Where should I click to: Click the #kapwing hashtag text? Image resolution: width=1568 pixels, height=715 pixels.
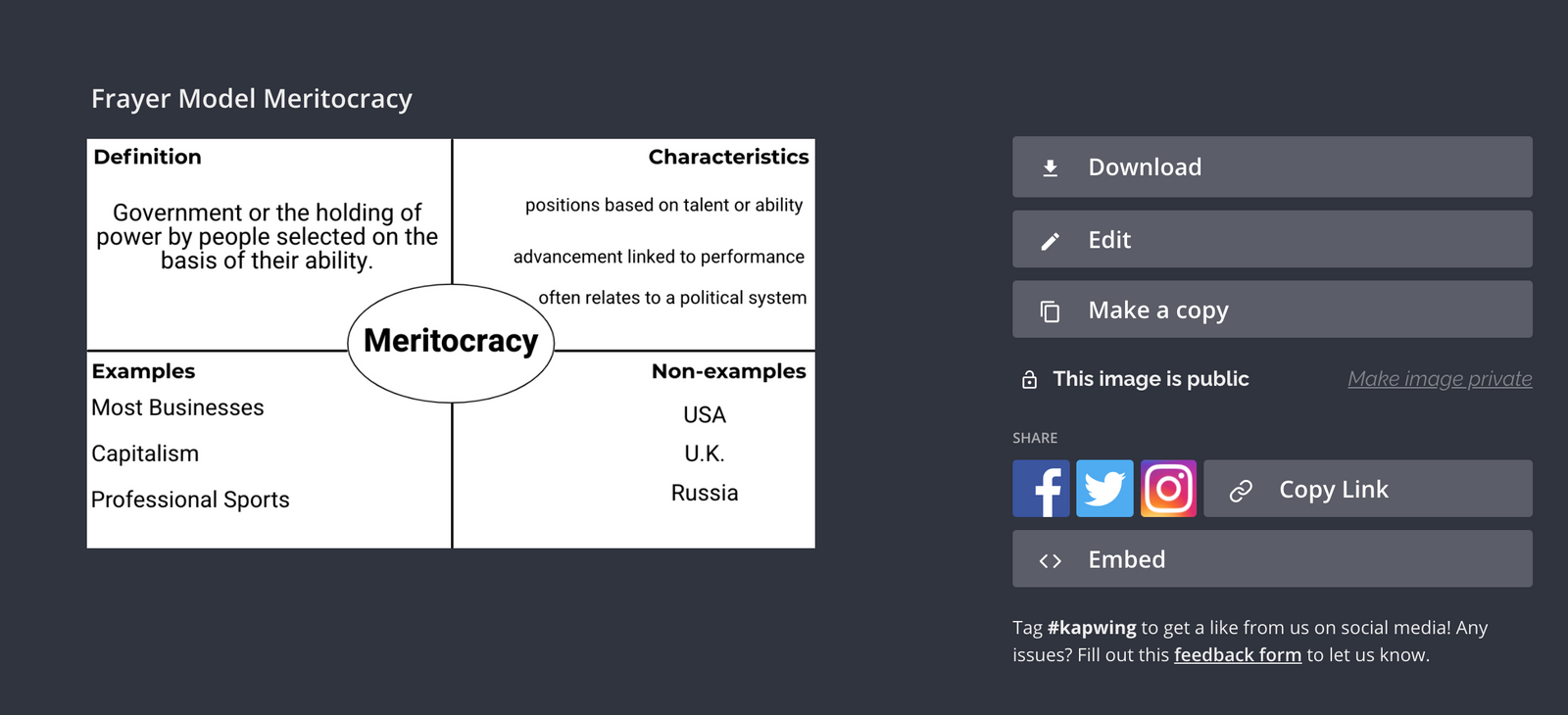coord(1091,627)
